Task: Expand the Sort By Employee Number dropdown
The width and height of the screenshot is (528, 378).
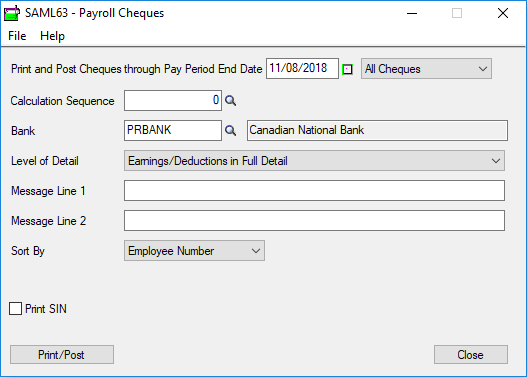Action: 194,250
